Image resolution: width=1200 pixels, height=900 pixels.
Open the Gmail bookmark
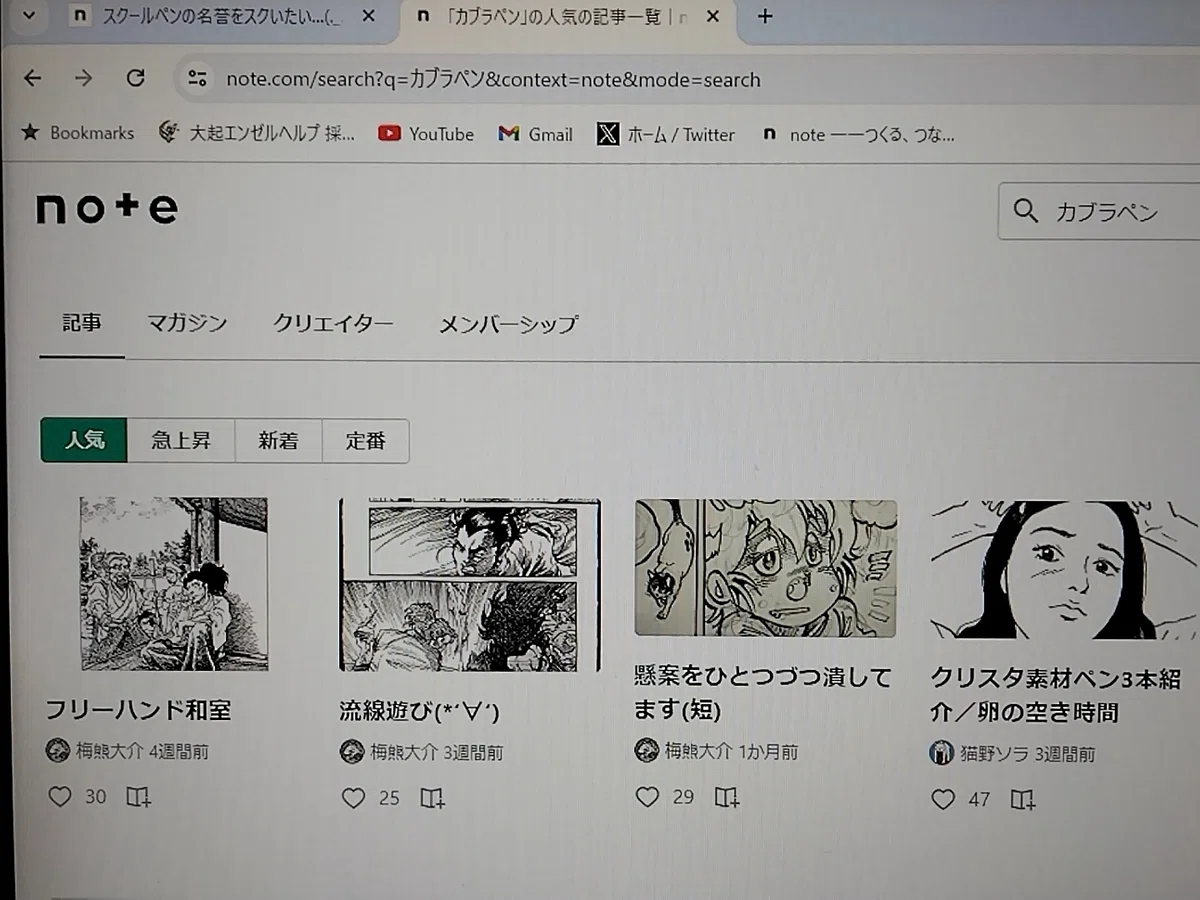point(536,134)
